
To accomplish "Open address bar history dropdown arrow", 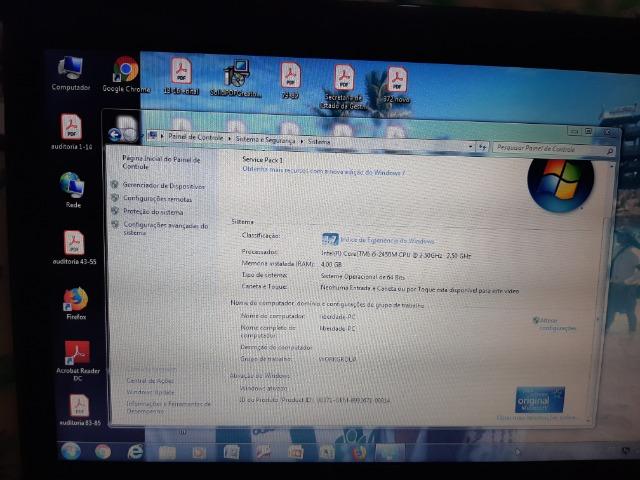I will 471,146.
